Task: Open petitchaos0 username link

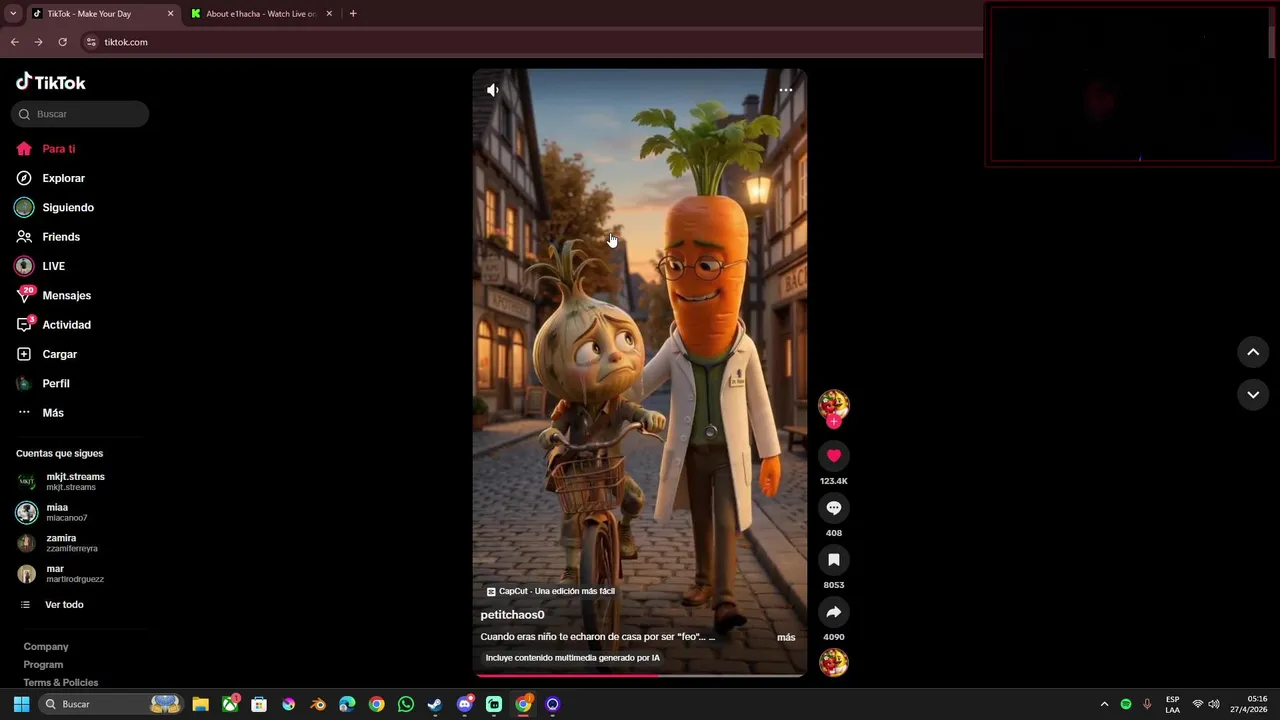Action: (512, 615)
